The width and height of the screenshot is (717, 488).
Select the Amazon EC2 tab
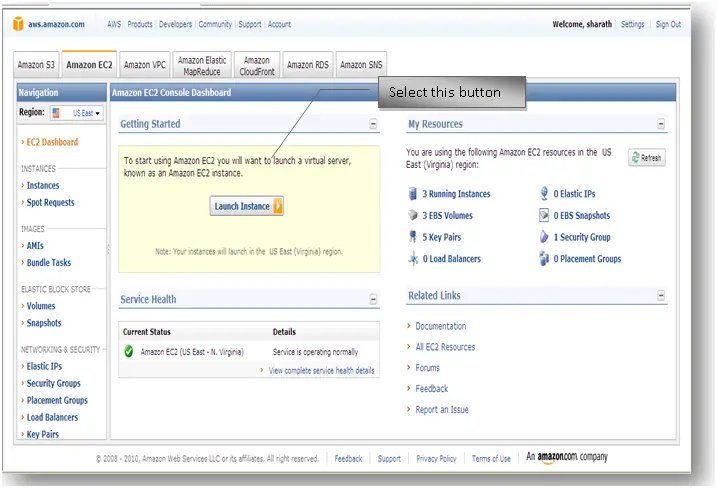(89, 64)
